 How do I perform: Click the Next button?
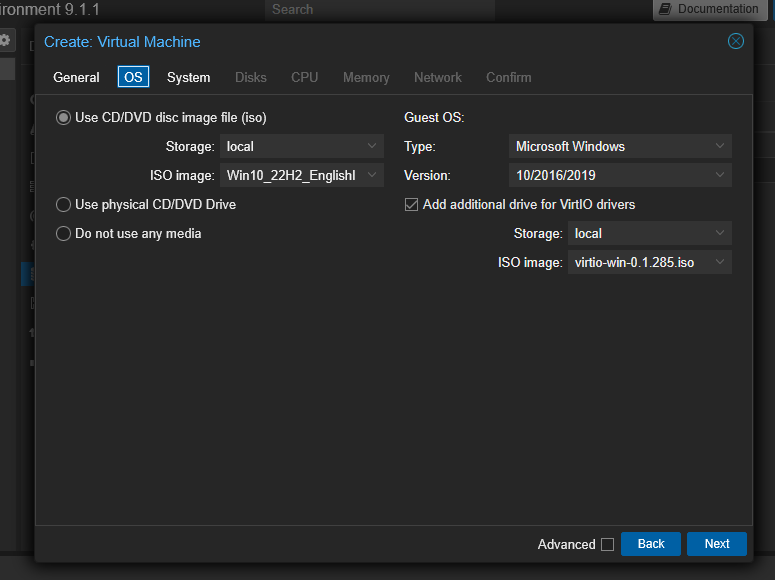click(x=717, y=544)
